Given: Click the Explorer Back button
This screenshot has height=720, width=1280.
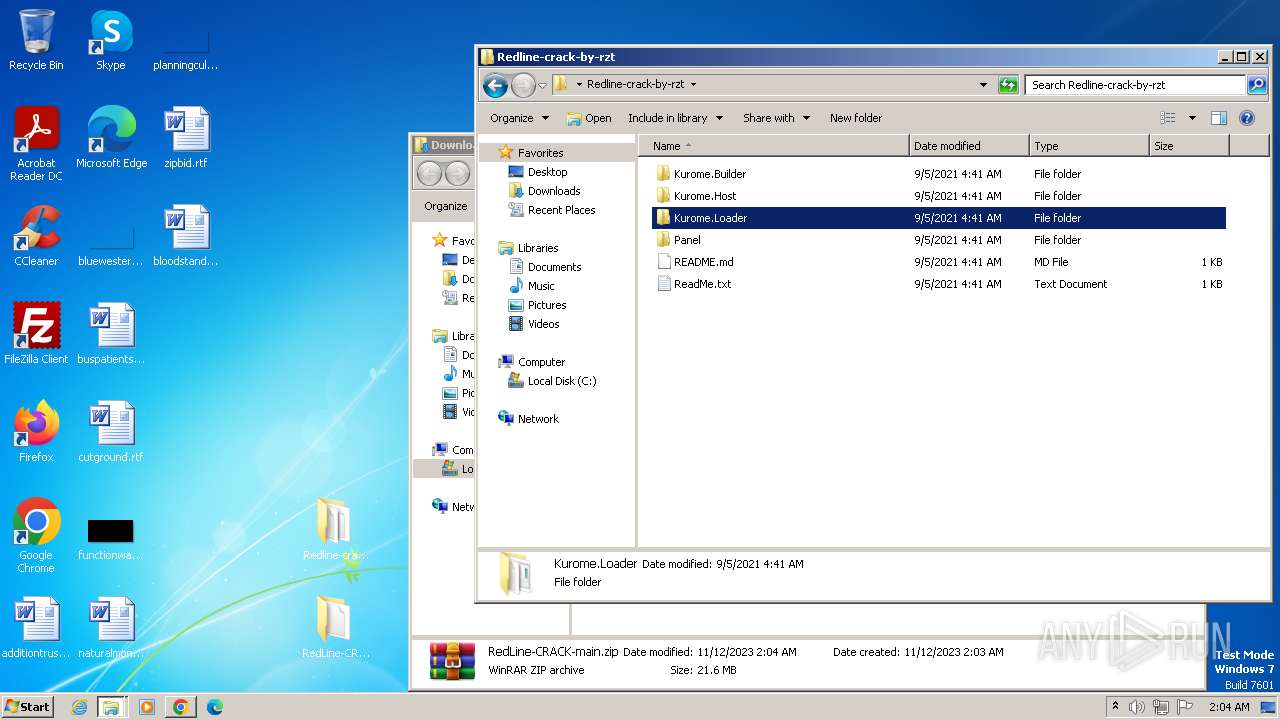Looking at the screenshot, I should pos(495,85).
